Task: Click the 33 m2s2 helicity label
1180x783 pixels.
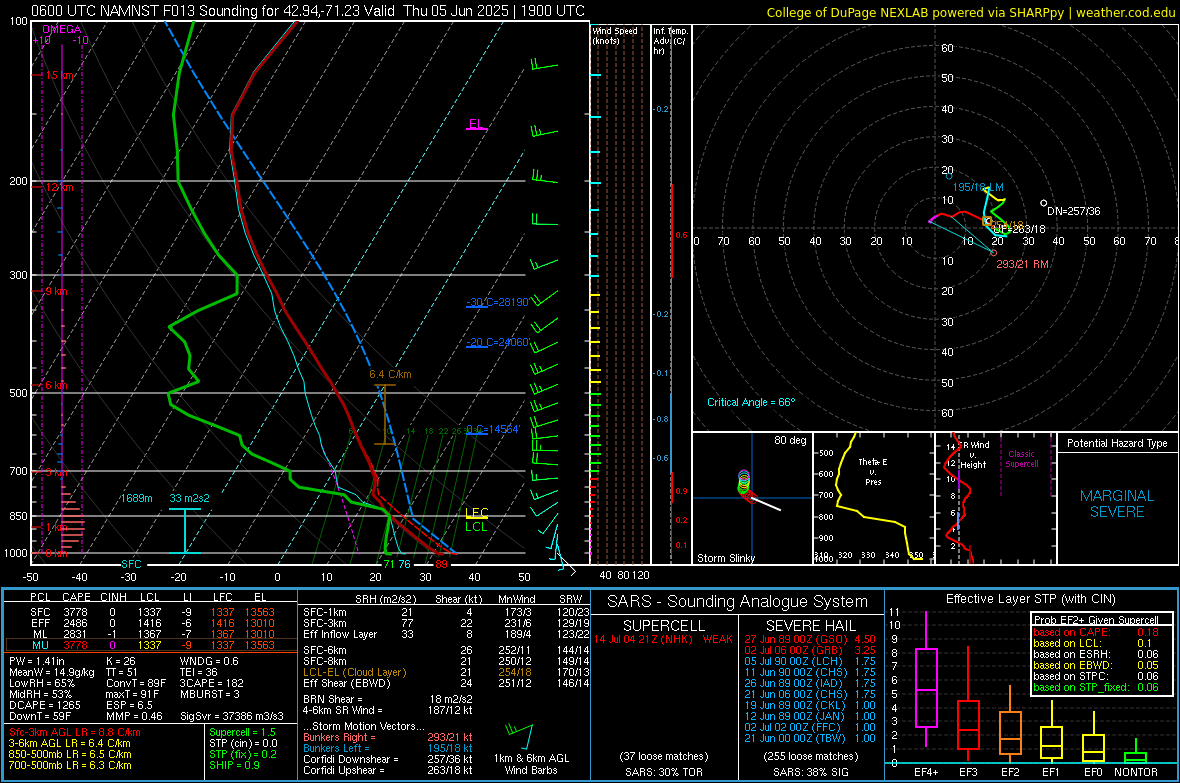Action: pyautogui.click(x=190, y=498)
